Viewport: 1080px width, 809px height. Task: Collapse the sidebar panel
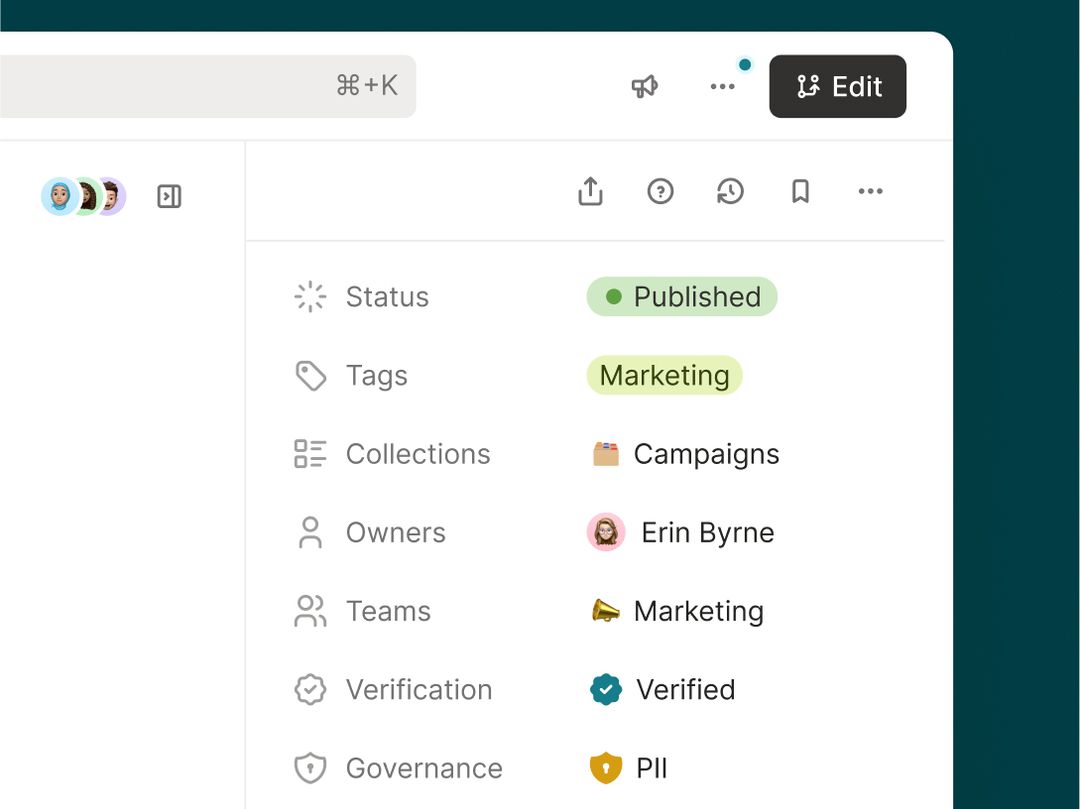point(169,197)
